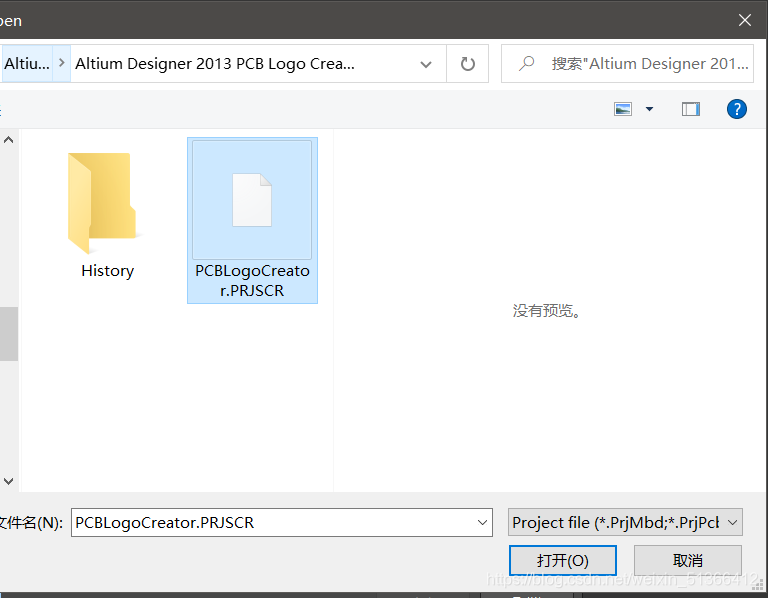Toggle the preview pane icon
The image size is (768, 598).
pyautogui.click(x=691, y=109)
